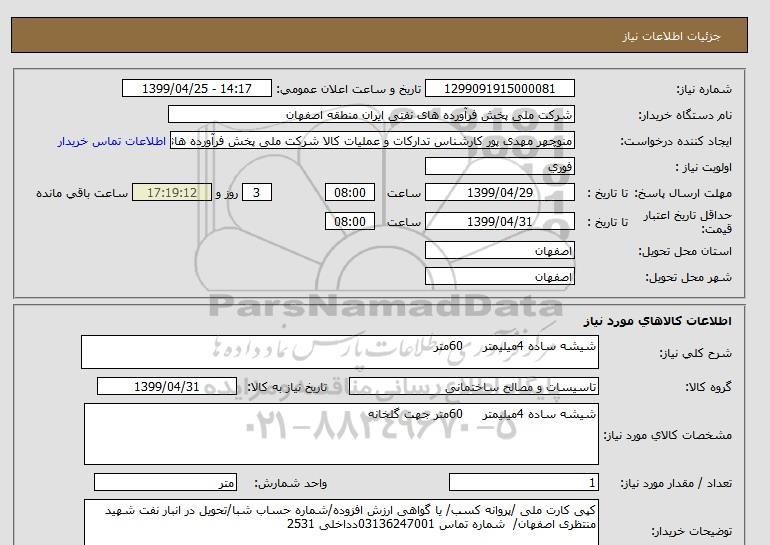This screenshot has height=545, width=770.
Task: Select the label تاریخ نیاز به کالا
Action: tap(286, 387)
